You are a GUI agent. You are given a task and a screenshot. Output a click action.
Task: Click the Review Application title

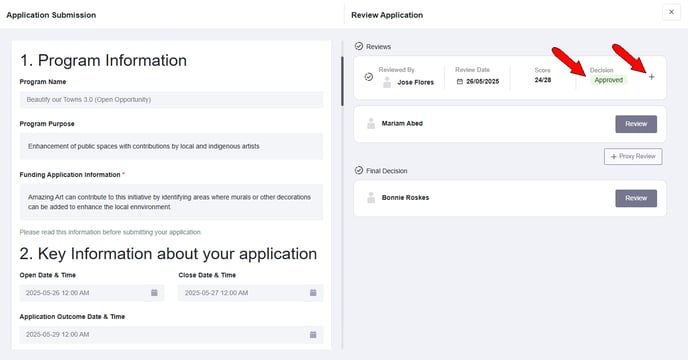click(387, 15)
